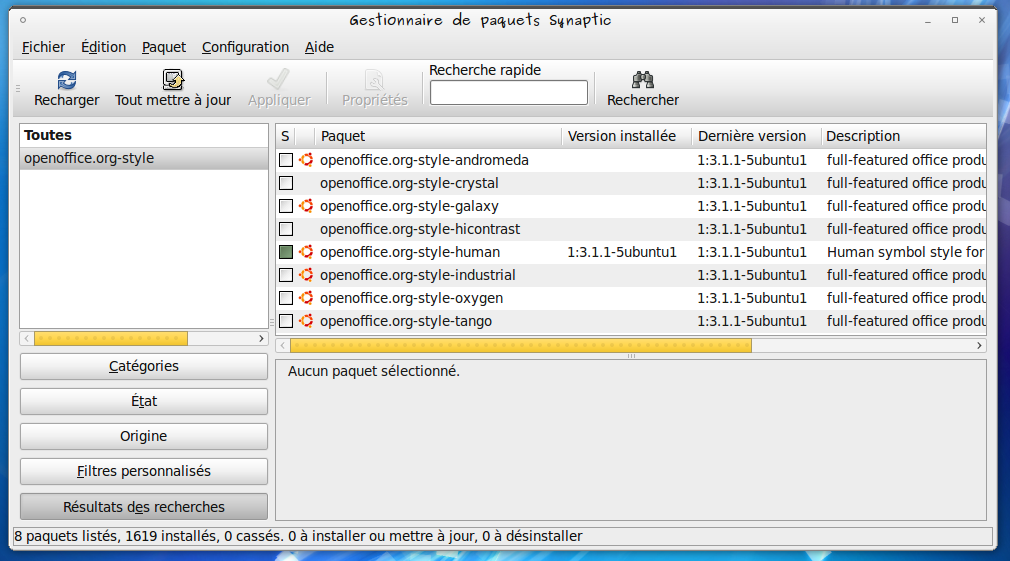This screenshot has width=1010, height=561.
Task: Mark checkbox for openoffice.org-style-andromeda
Action: [x=286, y=160]
